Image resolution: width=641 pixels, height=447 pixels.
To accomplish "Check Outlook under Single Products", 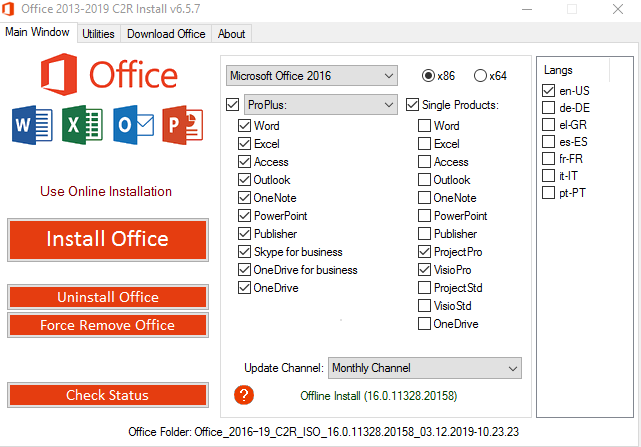I will [x=424, y=180].
